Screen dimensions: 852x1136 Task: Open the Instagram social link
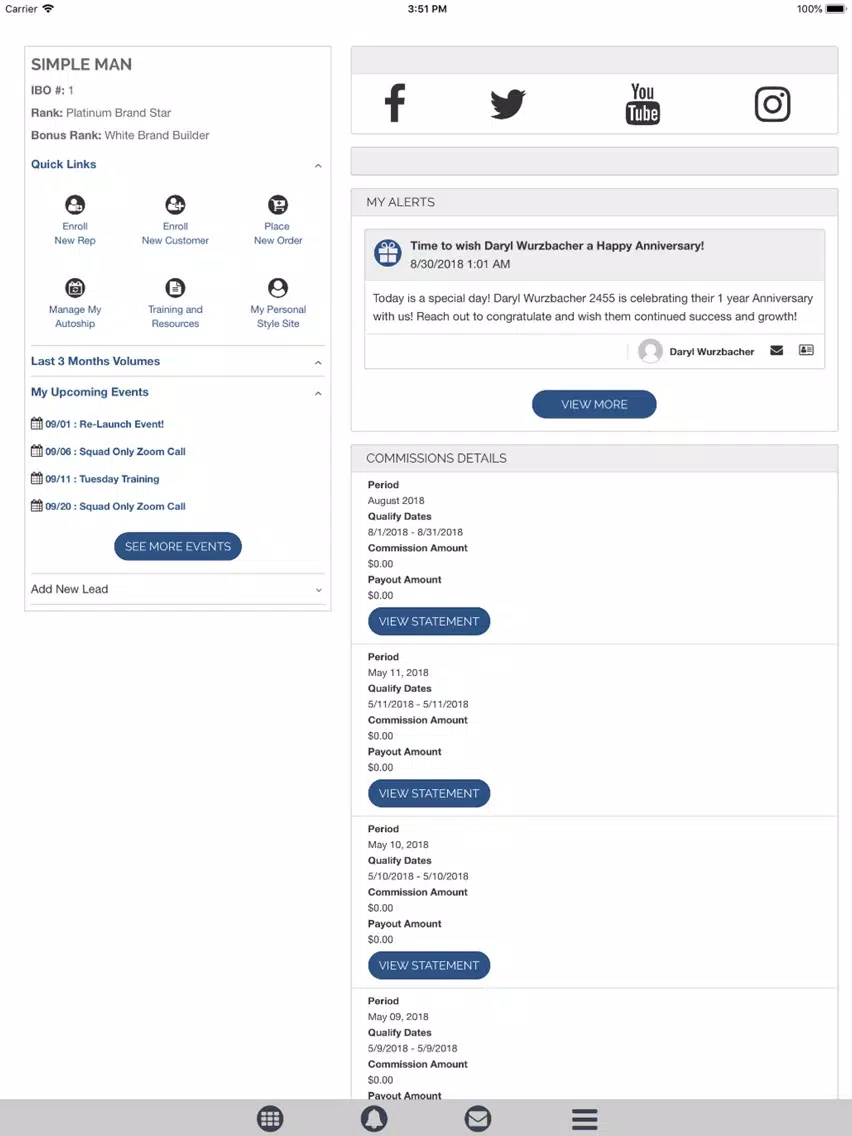point(772,104)
